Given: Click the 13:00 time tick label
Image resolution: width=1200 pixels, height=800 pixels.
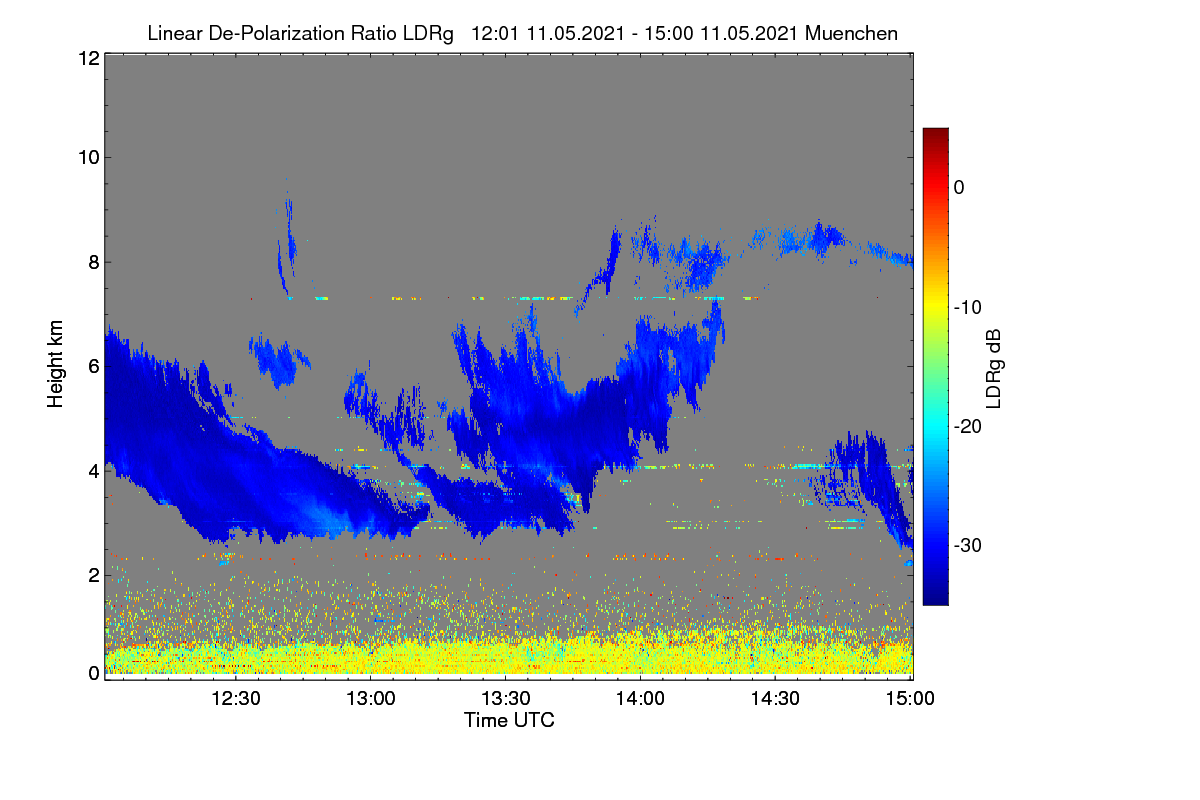Looking at the screenshot, I should (x=372, y=699).
